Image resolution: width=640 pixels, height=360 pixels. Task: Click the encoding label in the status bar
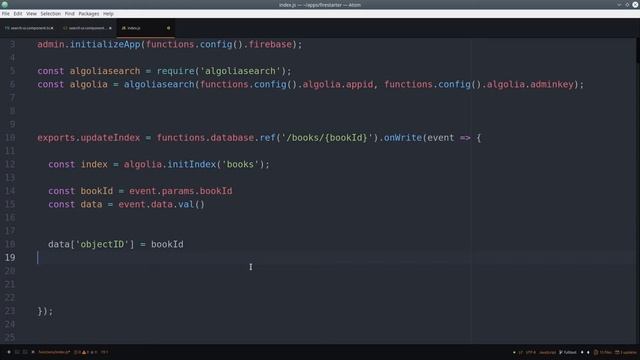tap(530, 352)
